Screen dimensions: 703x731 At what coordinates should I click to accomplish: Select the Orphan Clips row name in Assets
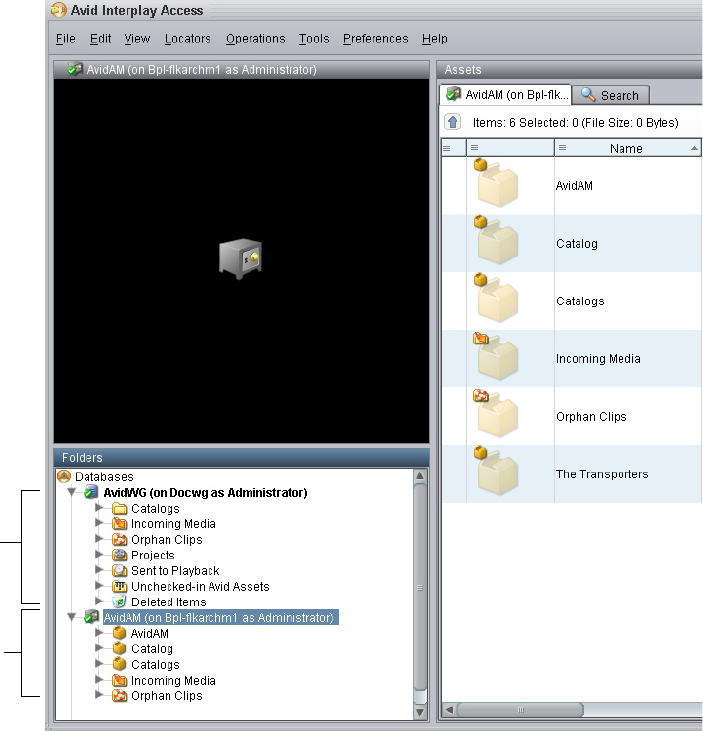591,416
